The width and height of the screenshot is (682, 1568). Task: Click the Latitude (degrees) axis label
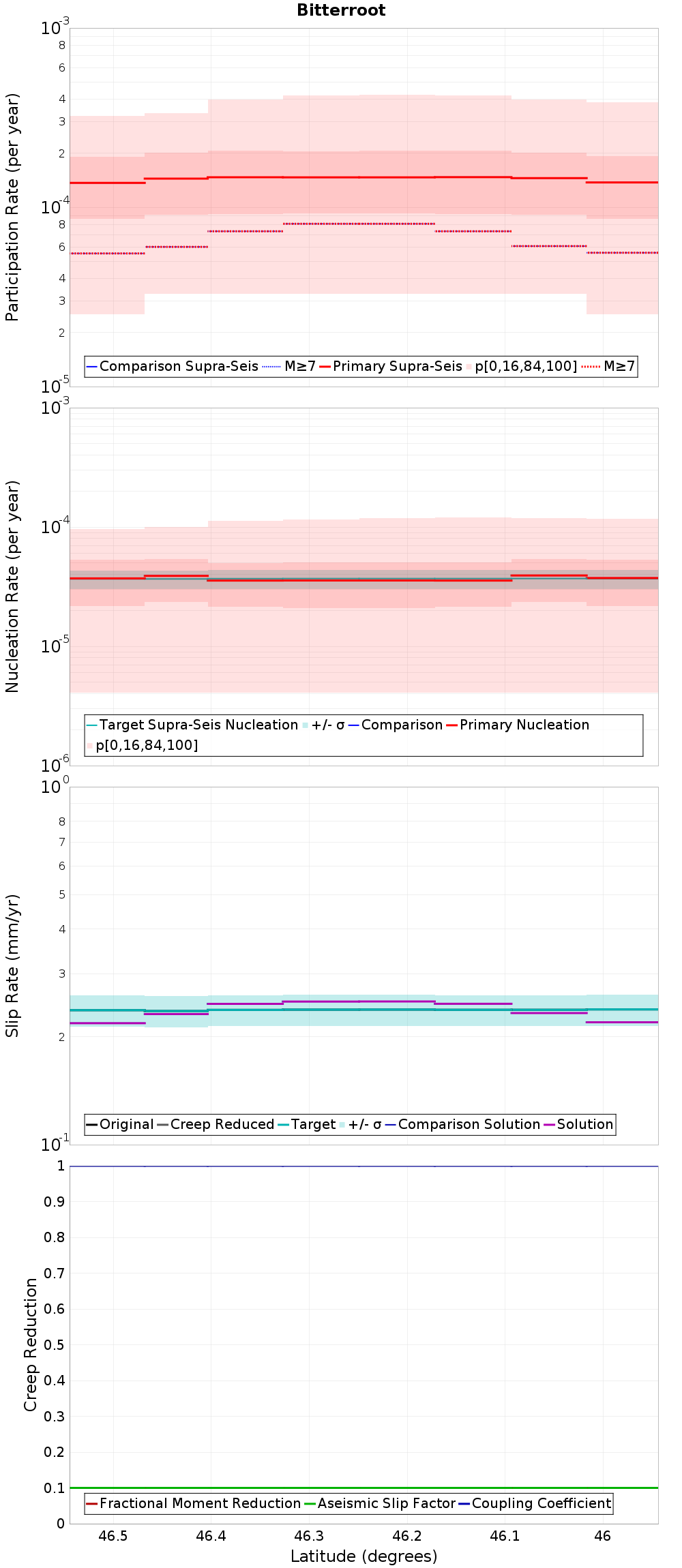point(364,1556)
